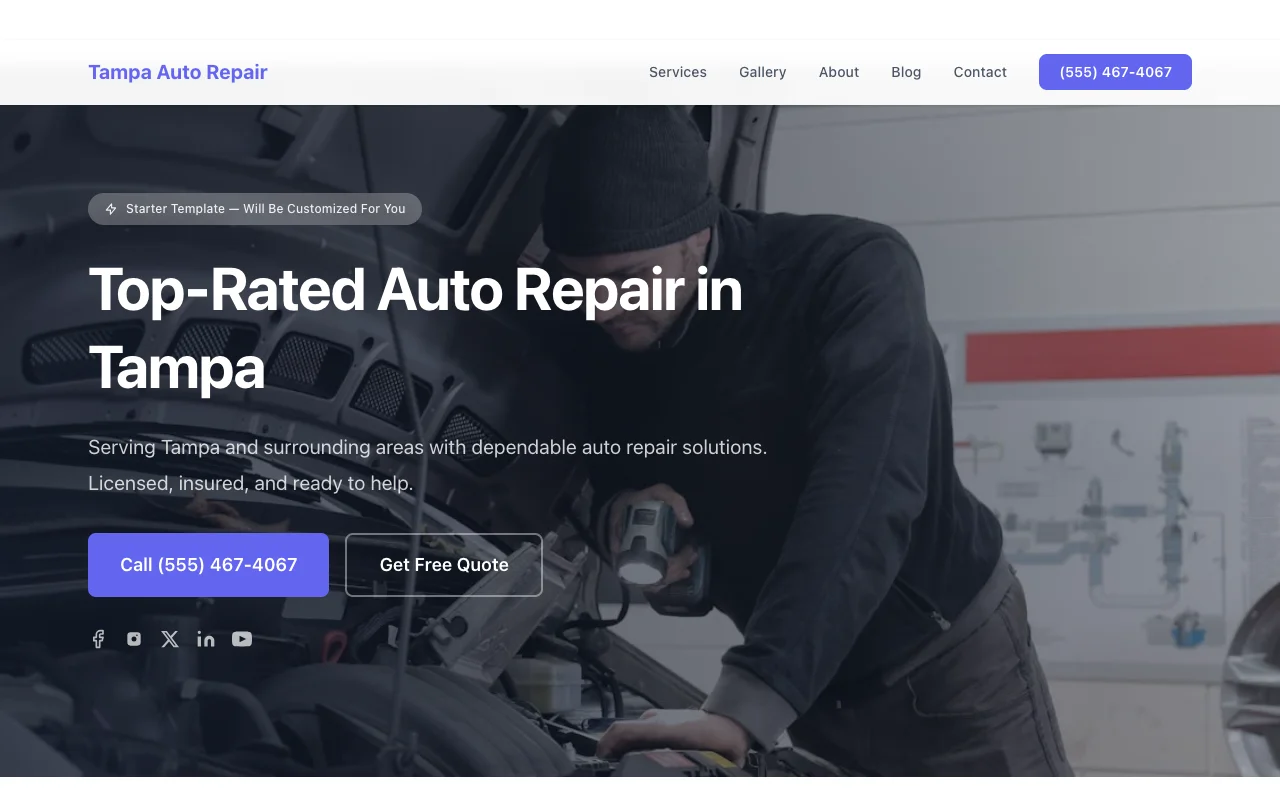Click the Tampa Auto Repair logo
The width and height of the screenshot is (1280, 800).
[x=178, y=72]
